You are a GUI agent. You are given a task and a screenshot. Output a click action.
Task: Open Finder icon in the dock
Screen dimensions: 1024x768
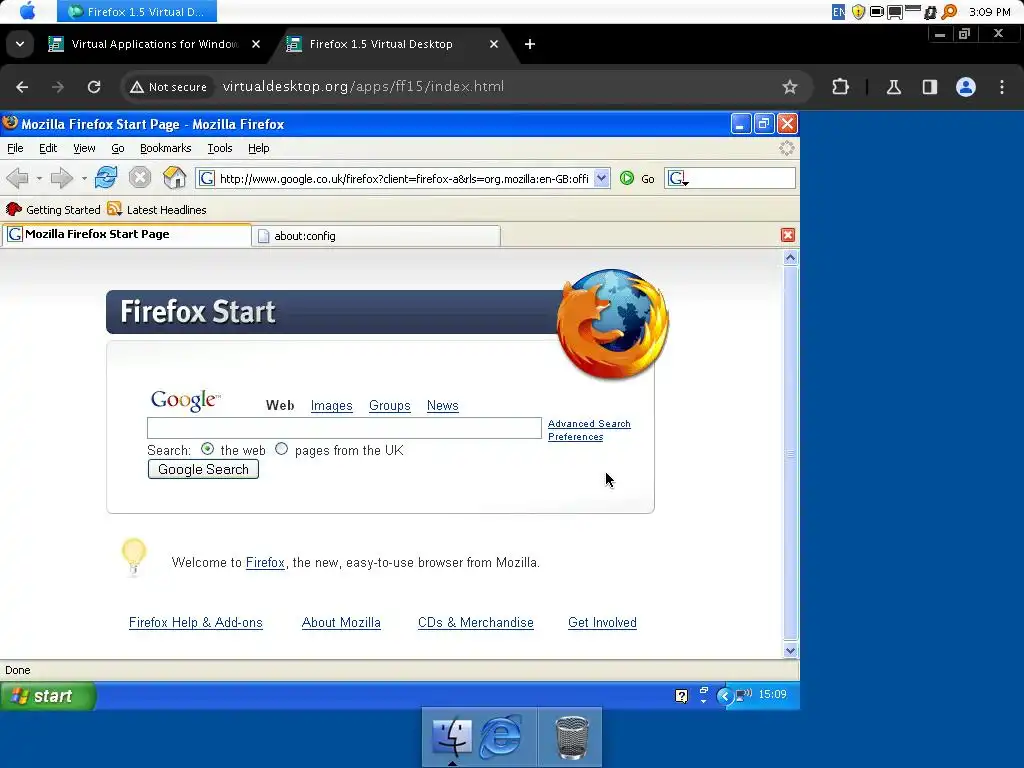pyautogui.click(x=451, y=737)
